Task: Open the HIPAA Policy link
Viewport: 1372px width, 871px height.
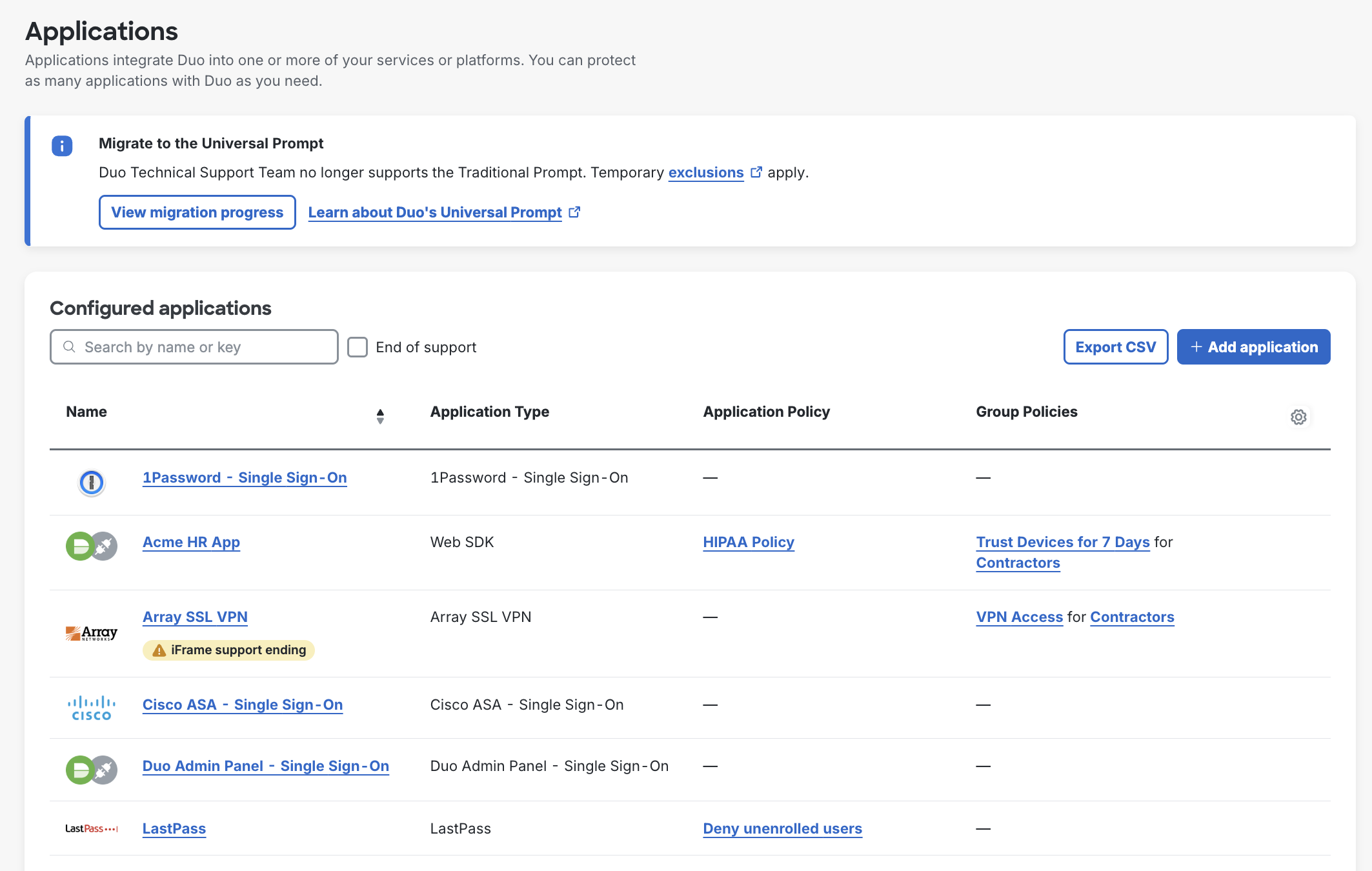Action: tap(748, 542)
